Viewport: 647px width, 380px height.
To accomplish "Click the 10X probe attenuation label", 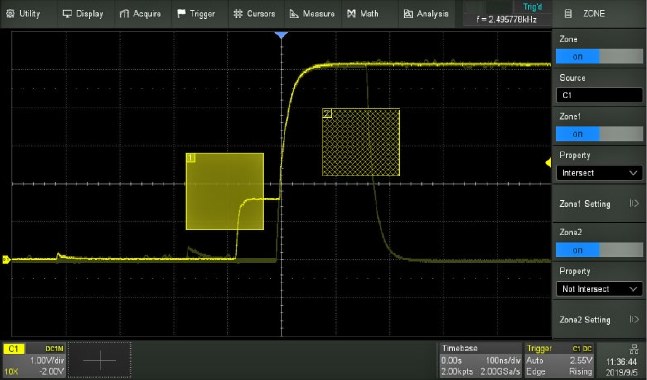I will pos(11,371).
